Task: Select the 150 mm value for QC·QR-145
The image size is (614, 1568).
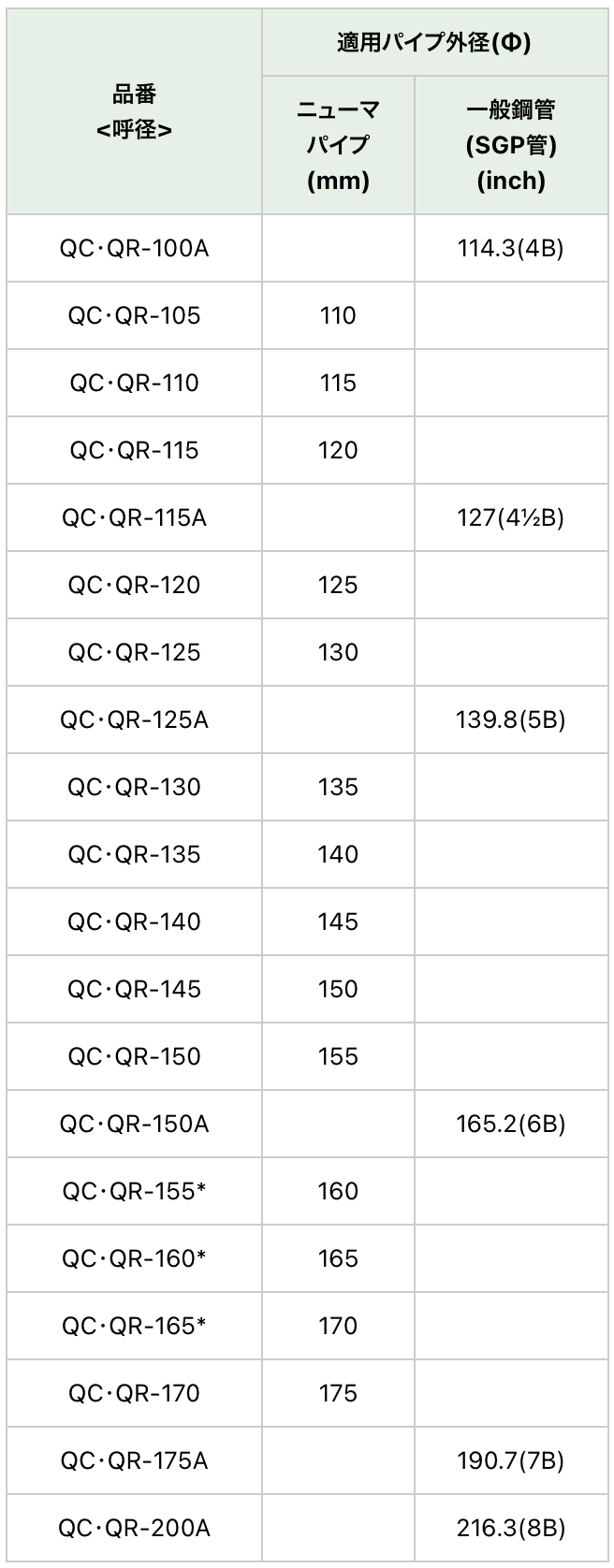Action: coord(338,990)
